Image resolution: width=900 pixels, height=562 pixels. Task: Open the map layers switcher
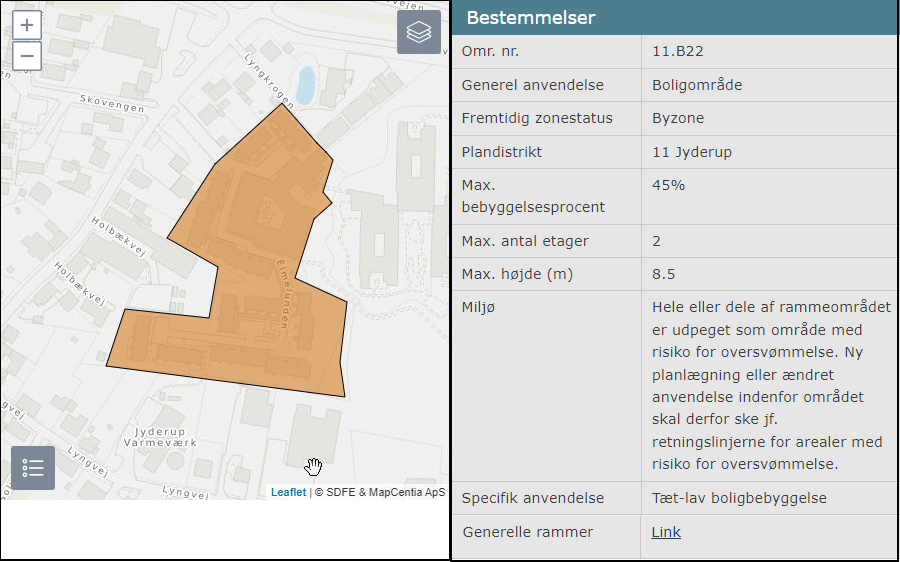(419, 32)
